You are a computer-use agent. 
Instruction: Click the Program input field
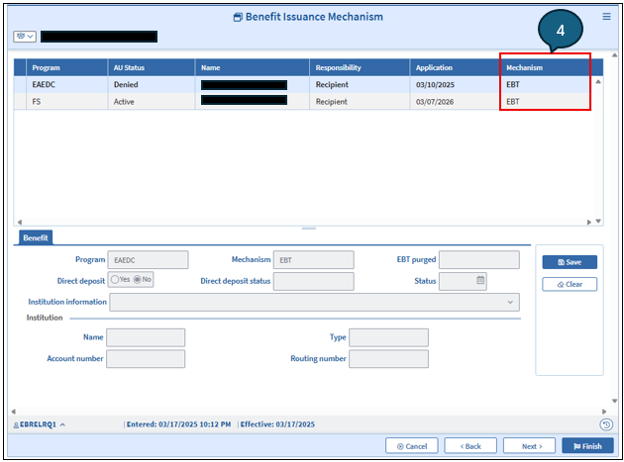click(148, 260)
